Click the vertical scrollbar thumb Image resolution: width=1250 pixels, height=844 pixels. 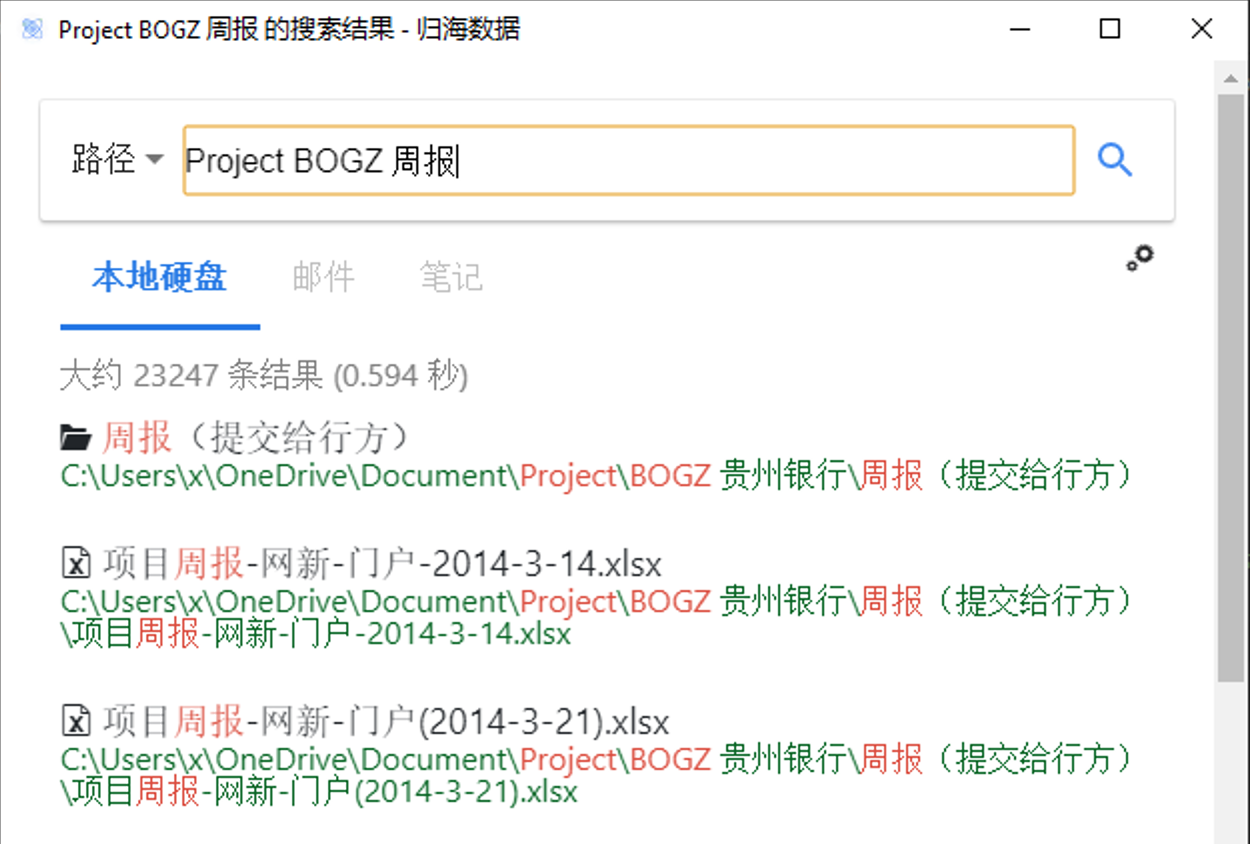[1229, 380]
